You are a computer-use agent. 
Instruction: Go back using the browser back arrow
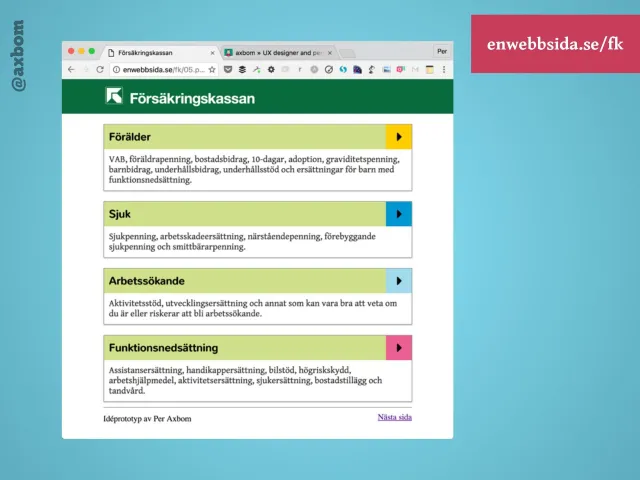(x=71, y=69)
